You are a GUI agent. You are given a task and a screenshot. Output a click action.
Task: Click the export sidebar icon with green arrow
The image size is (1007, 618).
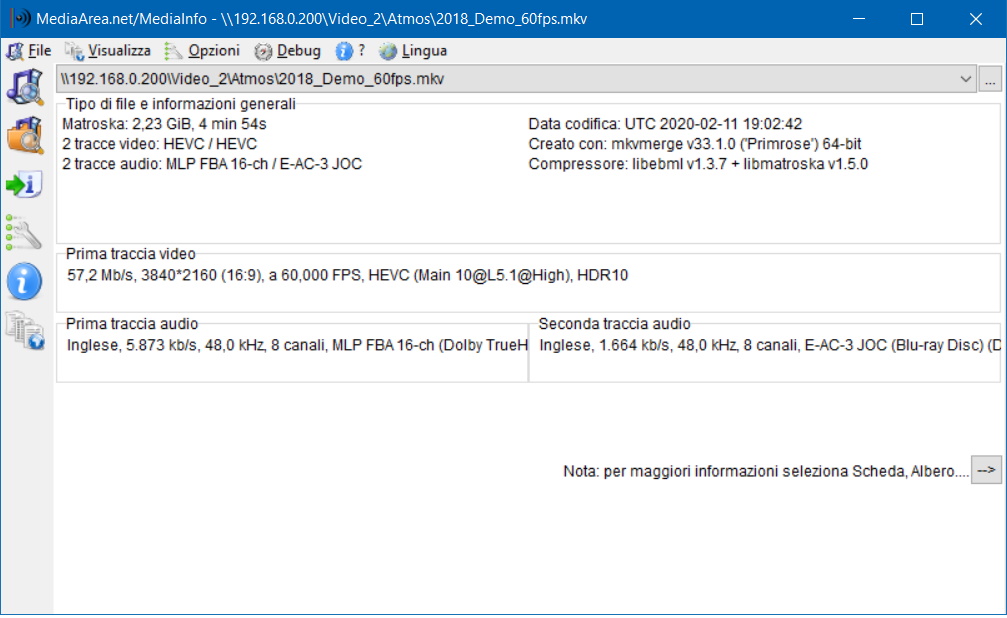(25, 185)
